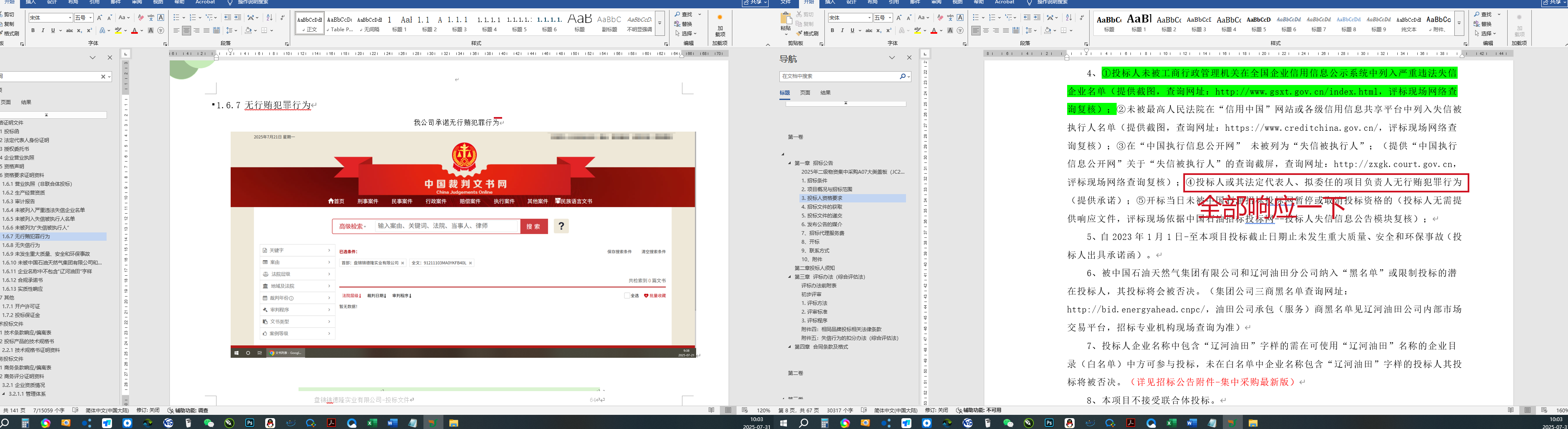1568x429 pixels.
Task: Align text right in right Word window
Action: point(996,30)
